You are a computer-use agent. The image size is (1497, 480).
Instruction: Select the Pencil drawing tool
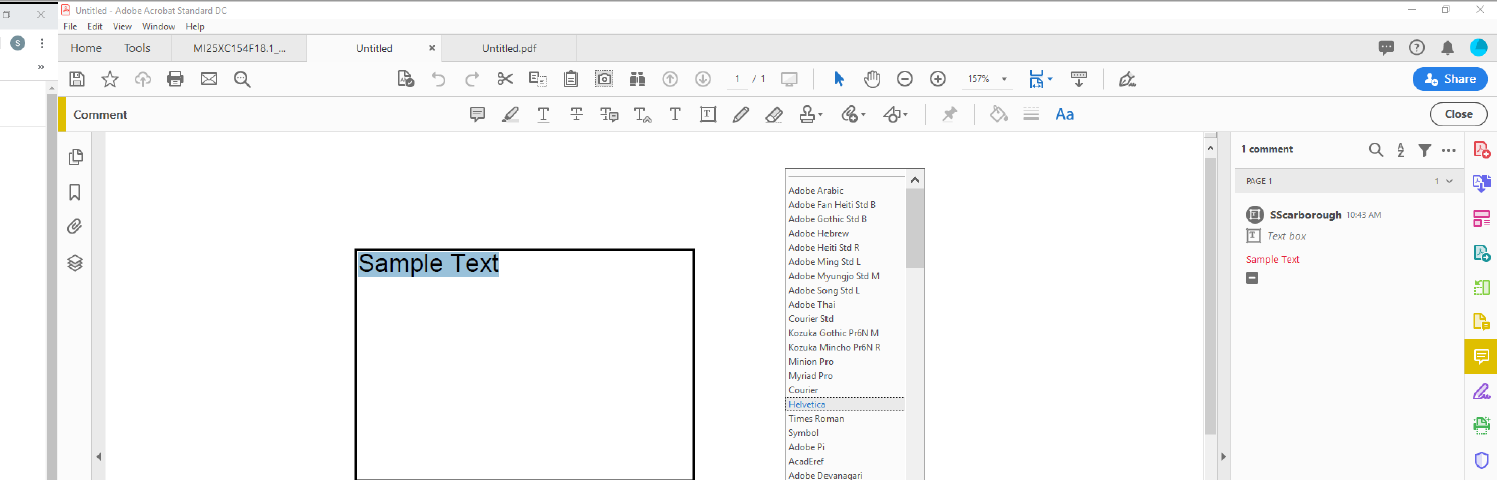coord(740,115)
